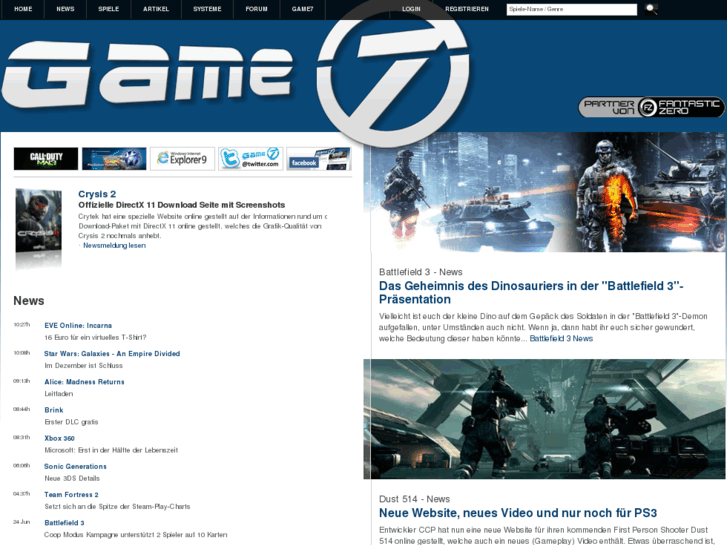Open the Game7 Twitter banner
Viewport: 727px width, 545px height.
[x=250, y=159]
